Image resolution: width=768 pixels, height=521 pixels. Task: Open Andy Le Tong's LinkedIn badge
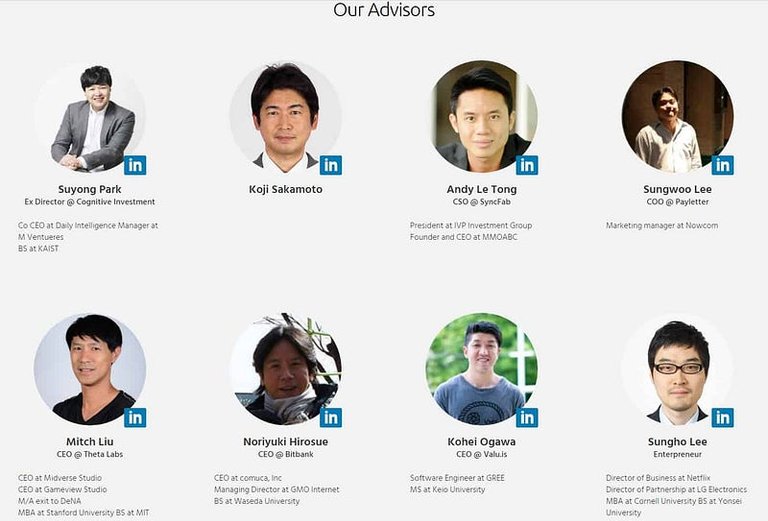click(x=527, y=165)
